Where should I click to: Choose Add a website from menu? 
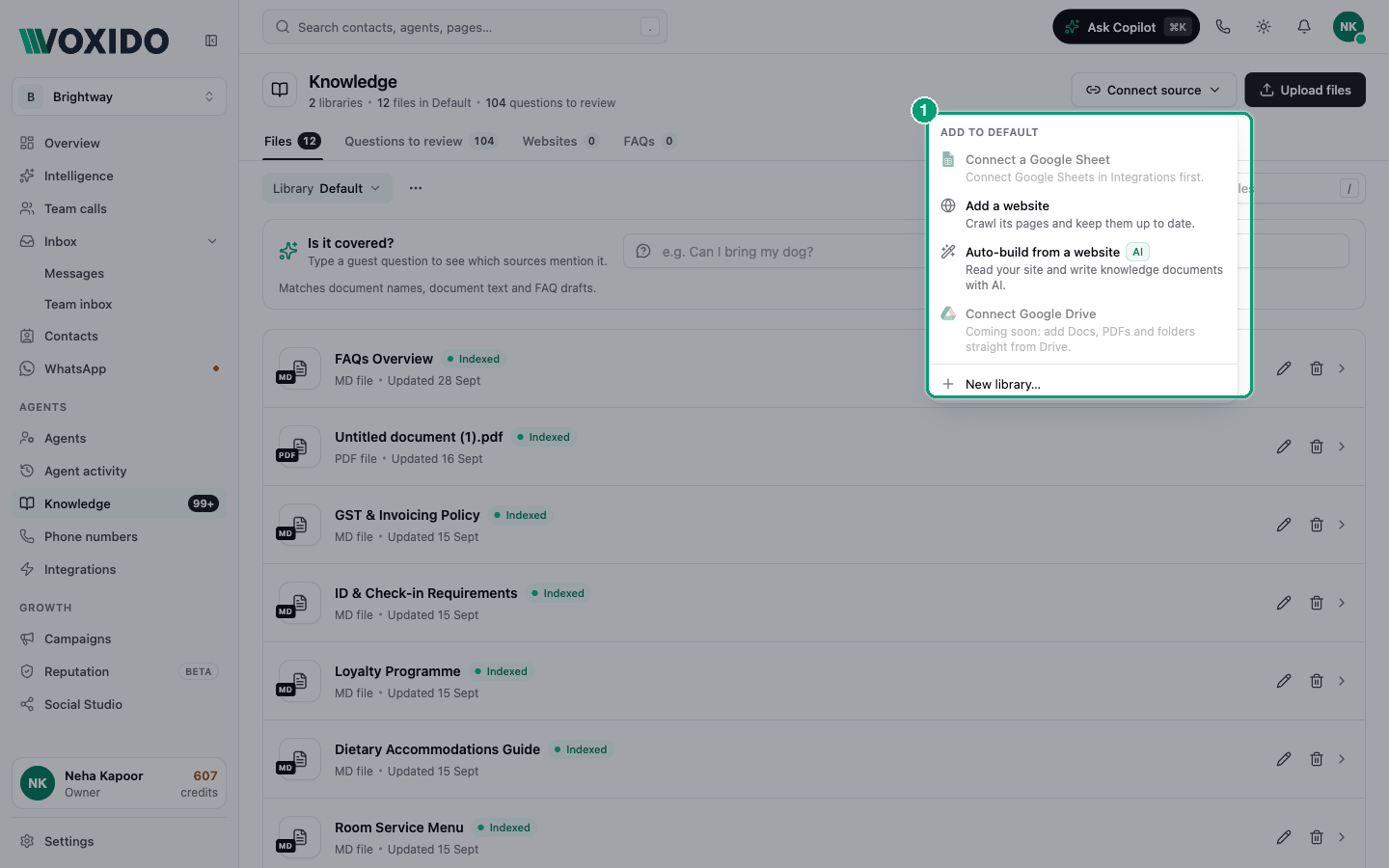tap(1082, 214)
